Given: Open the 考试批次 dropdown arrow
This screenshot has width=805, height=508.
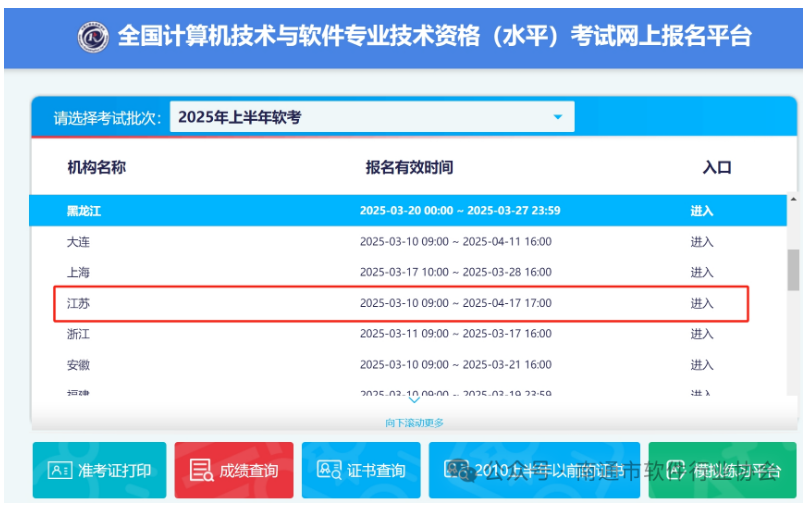Looking at the screenshot, I should (558, 118).
